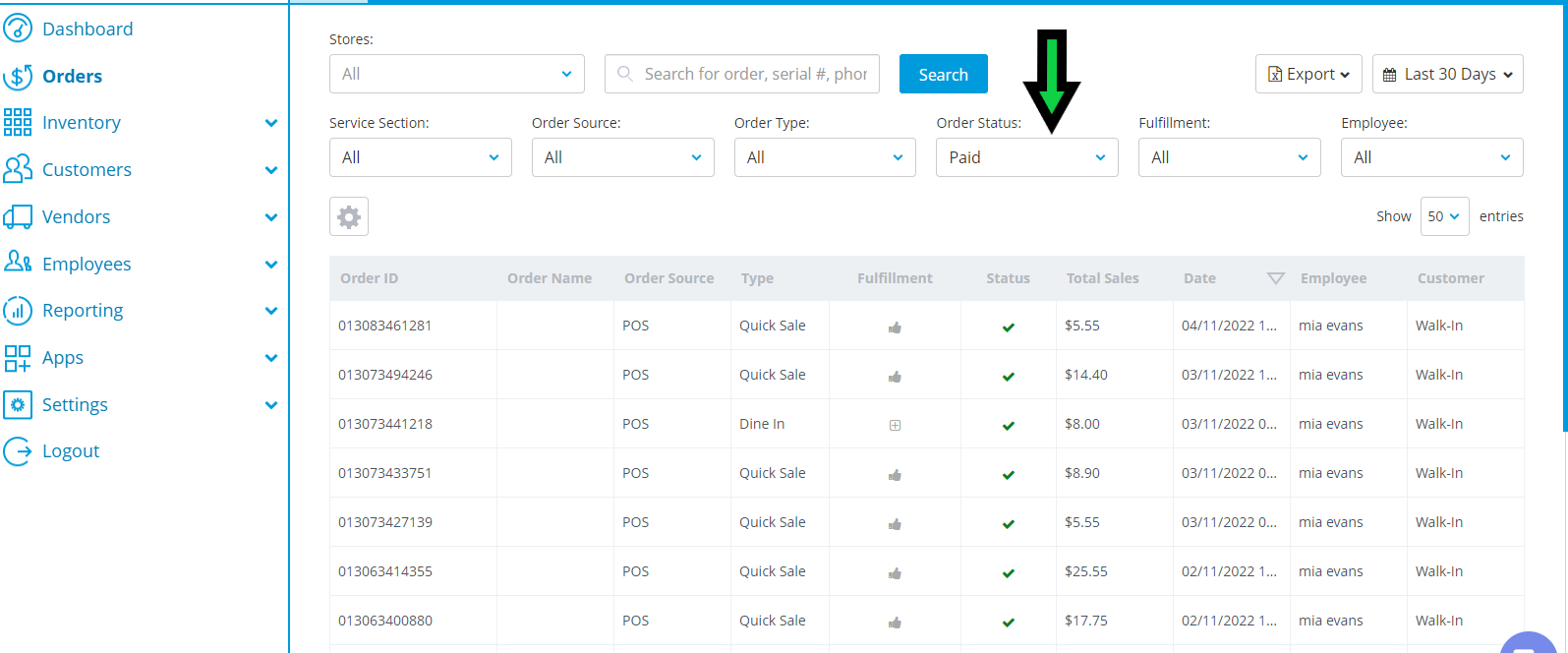Expand the Employees sidebar menu chevron

[x=271, y=264]
